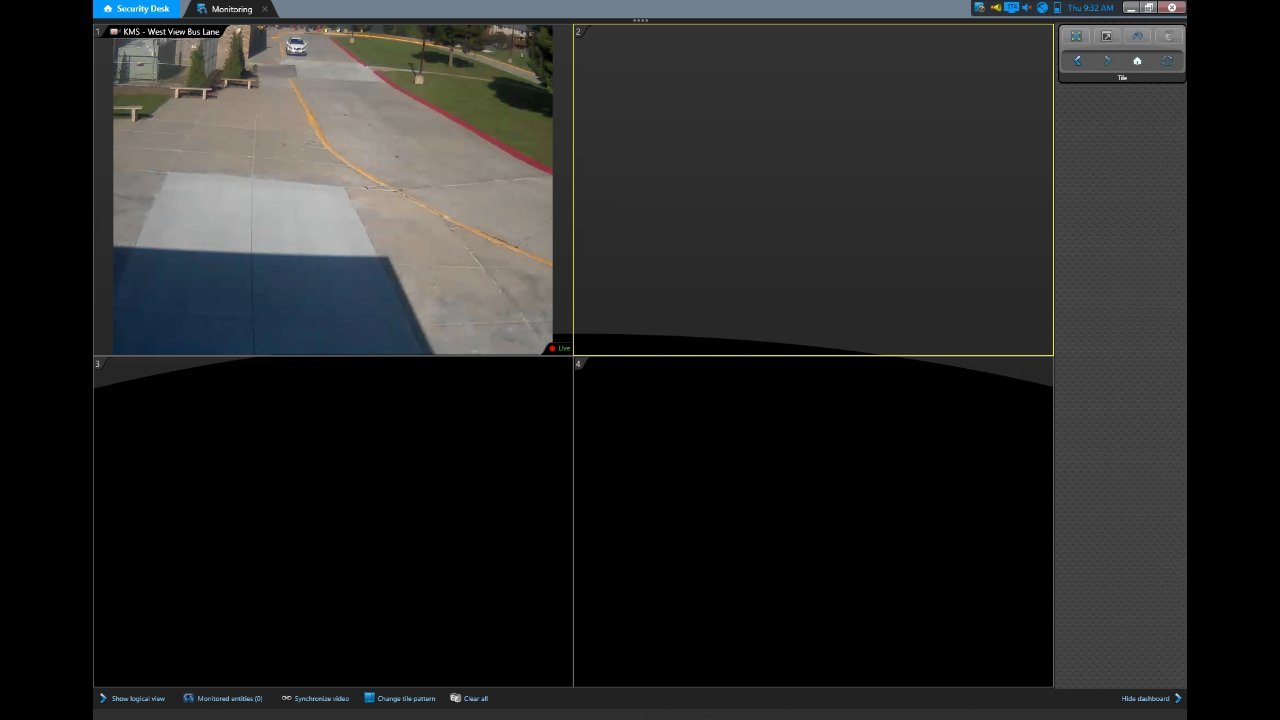Maximize the tile with the expand icon
The width and height of the screenshot is (1280, 720).
tap(1076, 36)
